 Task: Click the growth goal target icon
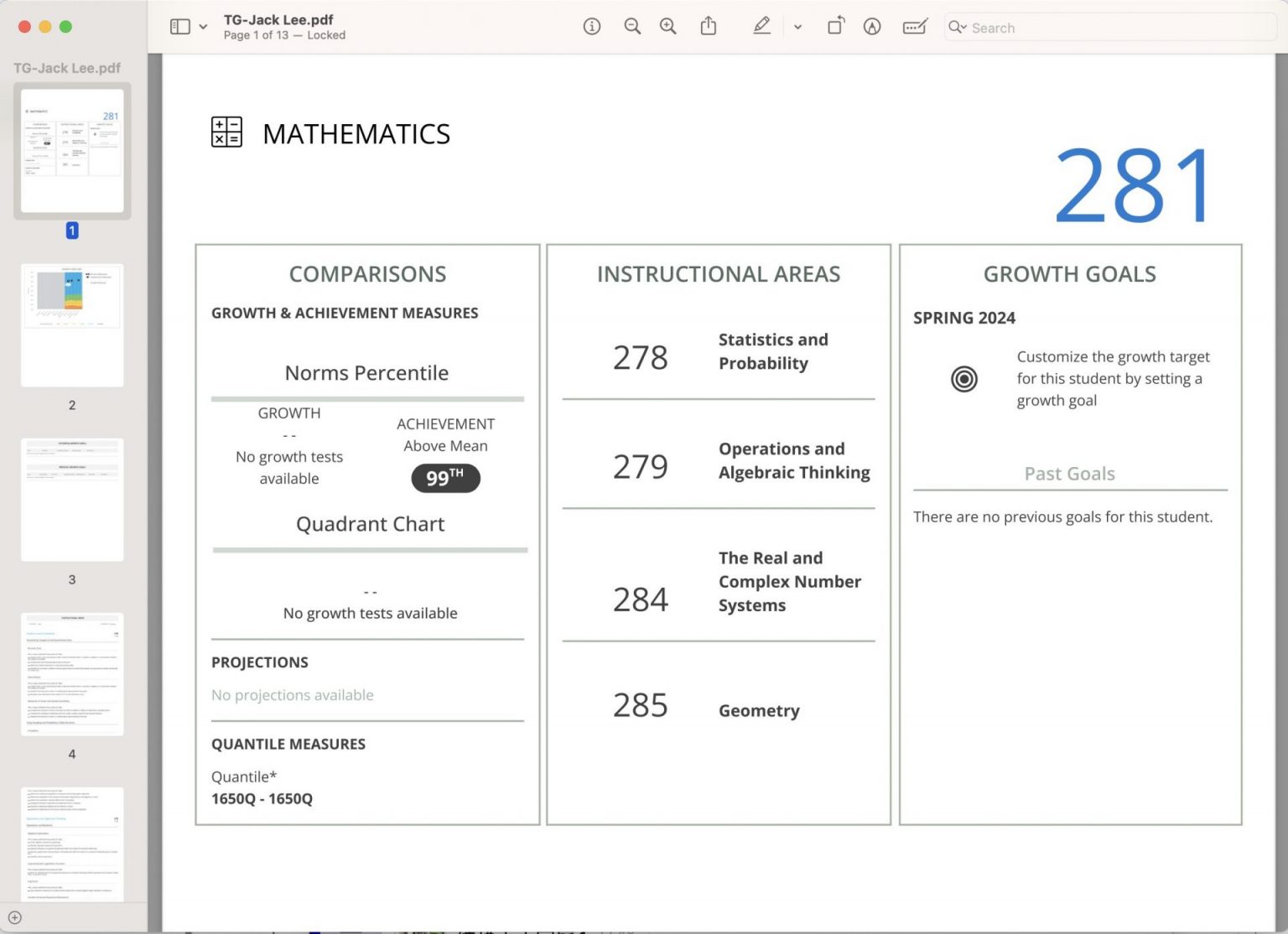coord(964,379)
